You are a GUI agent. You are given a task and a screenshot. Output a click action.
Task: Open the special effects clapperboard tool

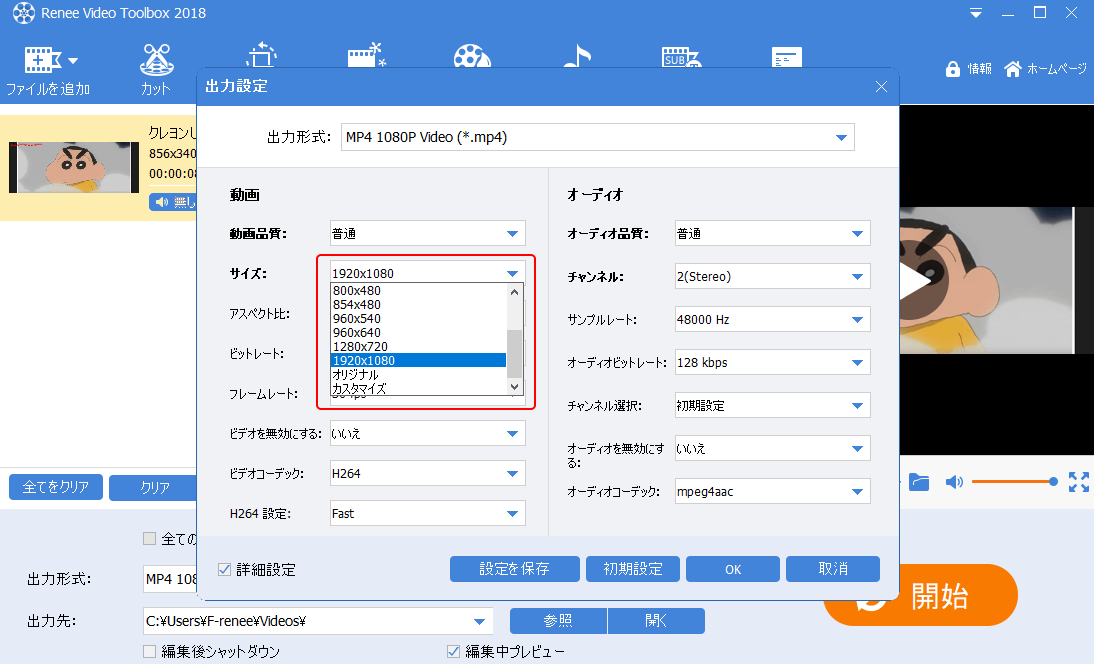pyautogui.click(x=367, y=55)
